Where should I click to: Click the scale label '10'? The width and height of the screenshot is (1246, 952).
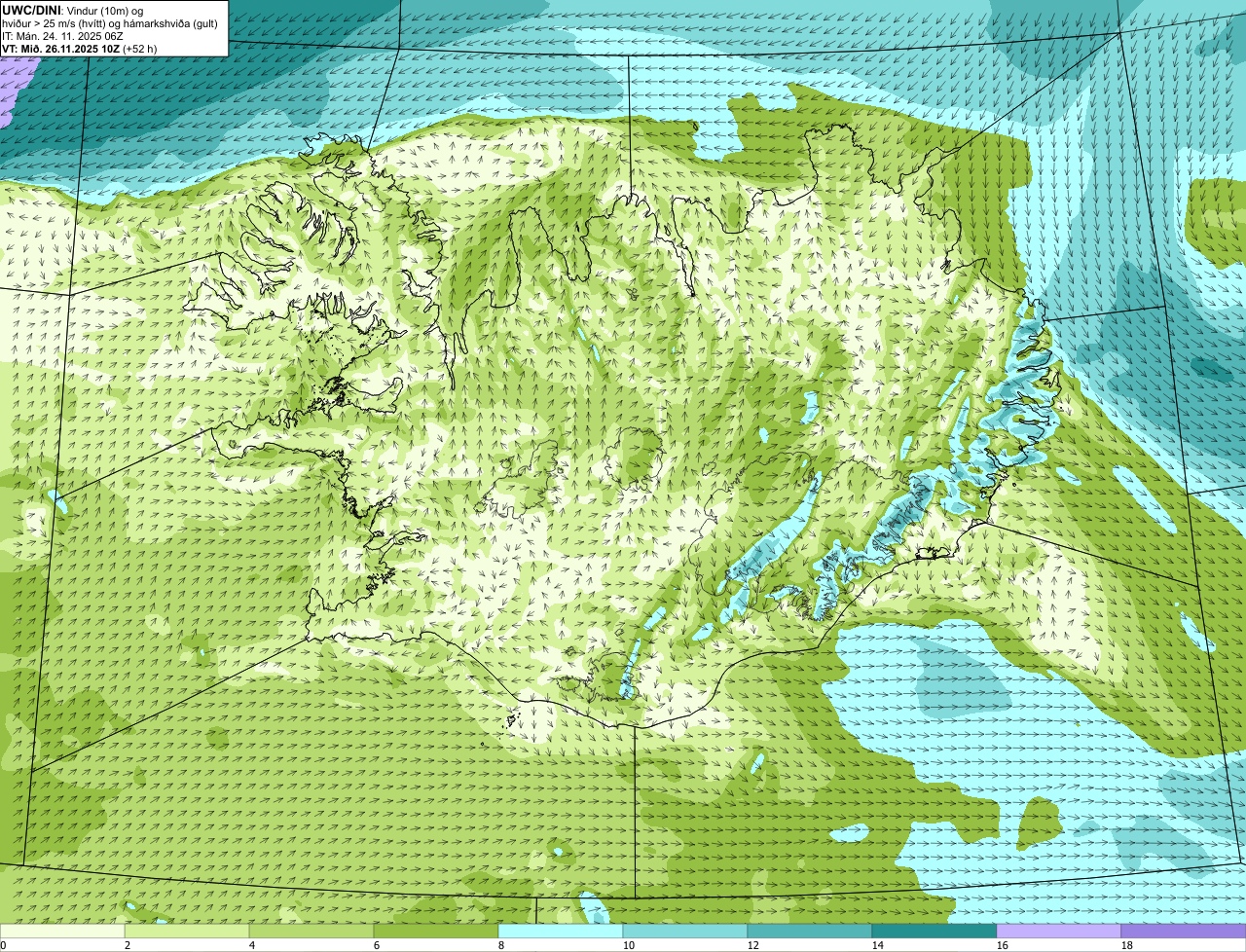[629, 945]
